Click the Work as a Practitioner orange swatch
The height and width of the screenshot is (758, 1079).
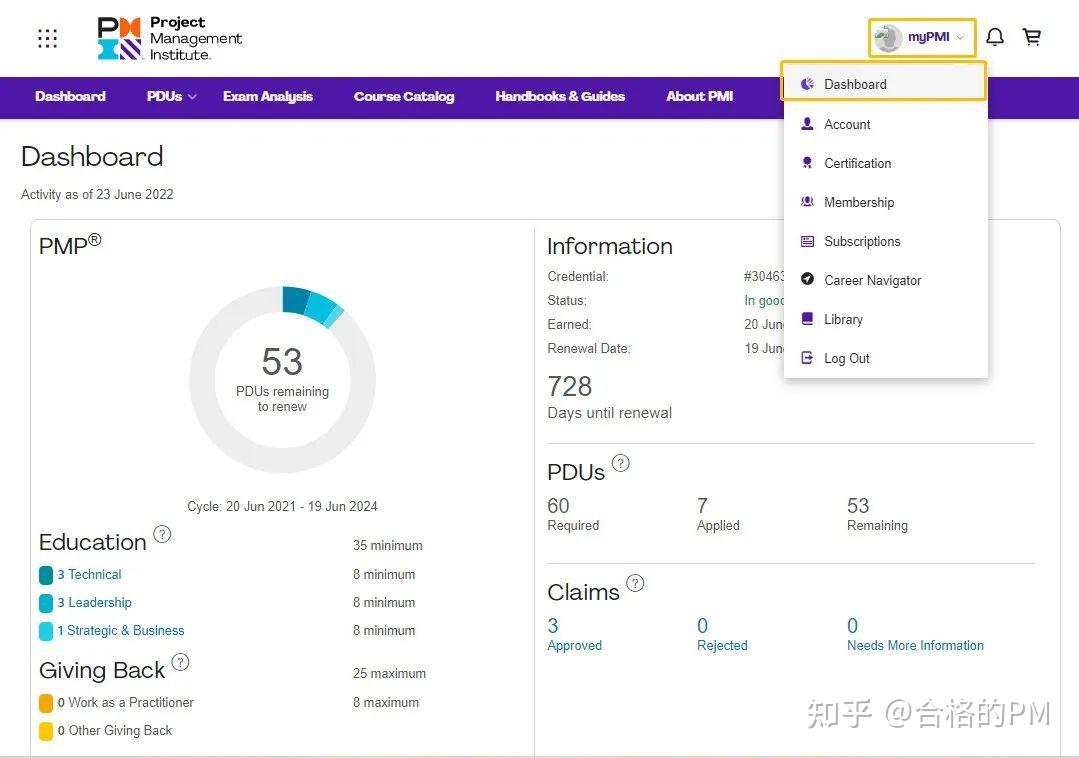pyautogui.click(x=46, y=704)
